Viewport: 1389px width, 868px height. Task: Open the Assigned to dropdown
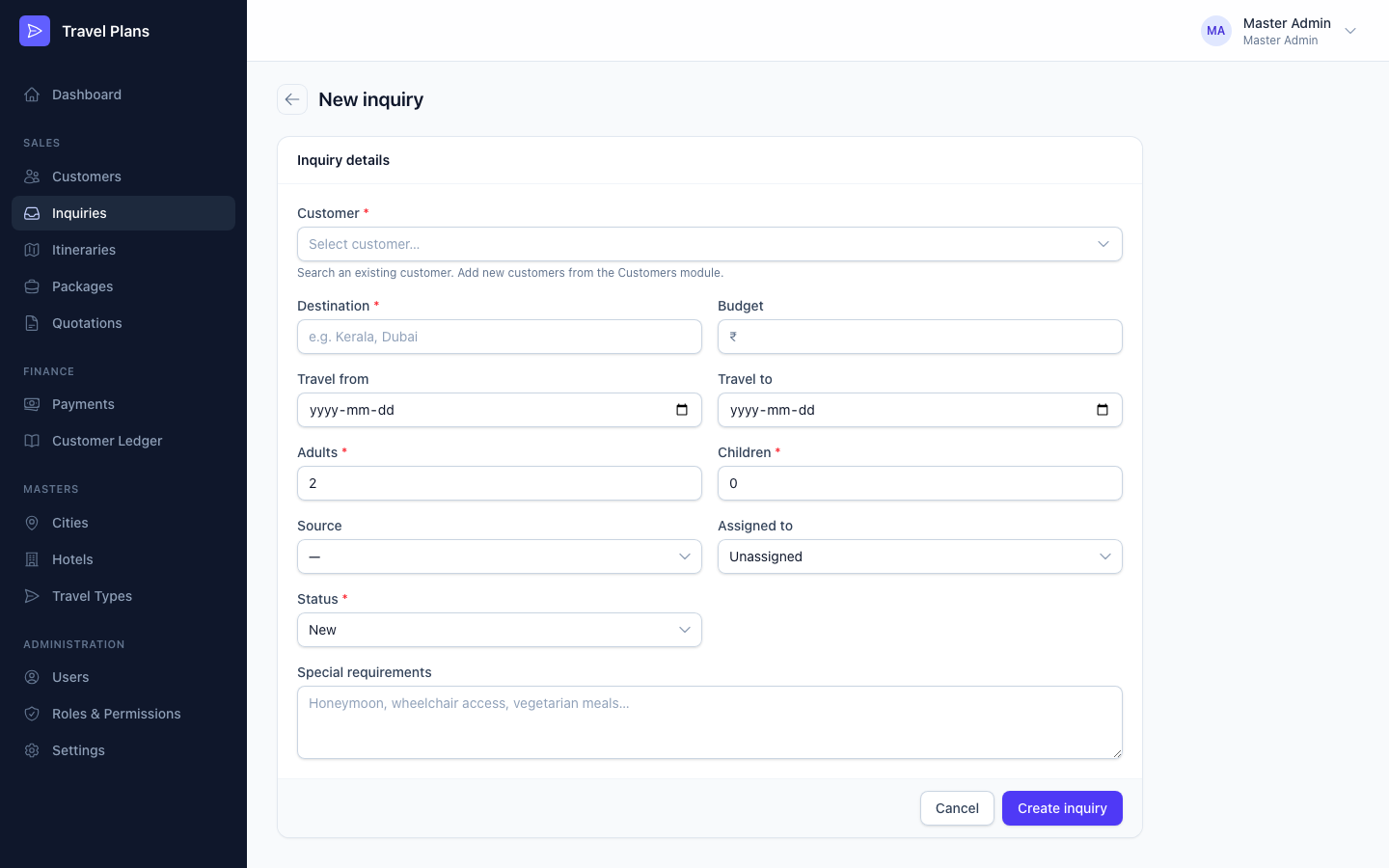(x=920, y=556)
